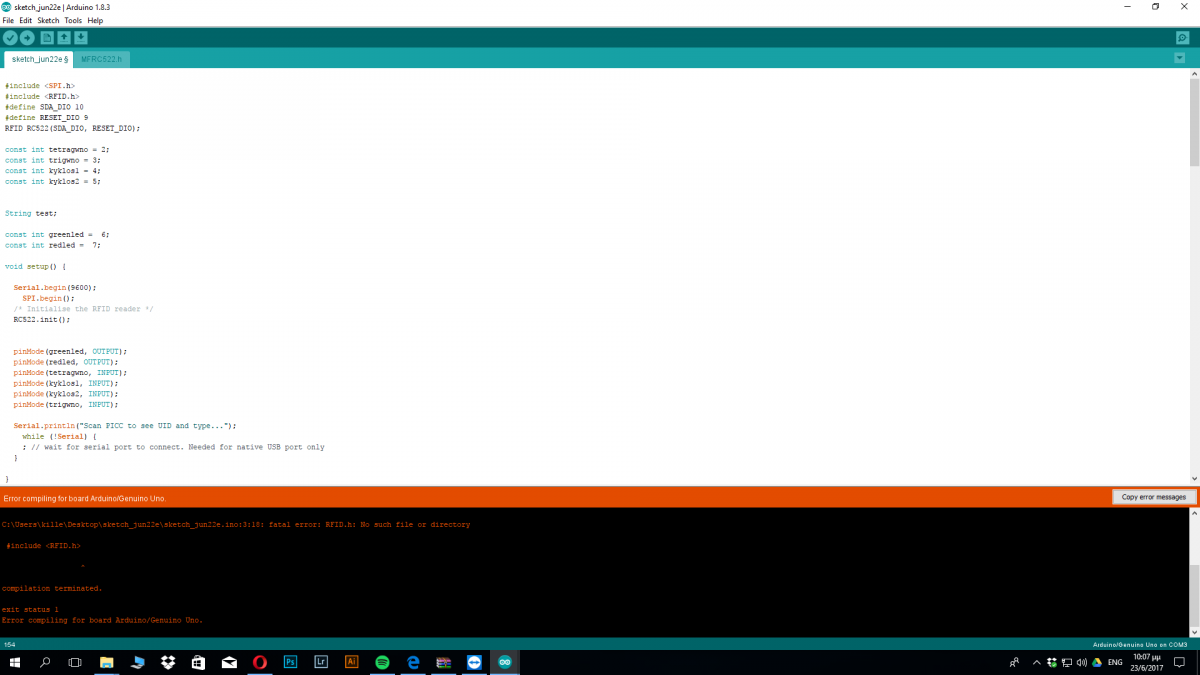
Task: Open the Tools menu
Action: pyautogui.click(x=73, y=20)
